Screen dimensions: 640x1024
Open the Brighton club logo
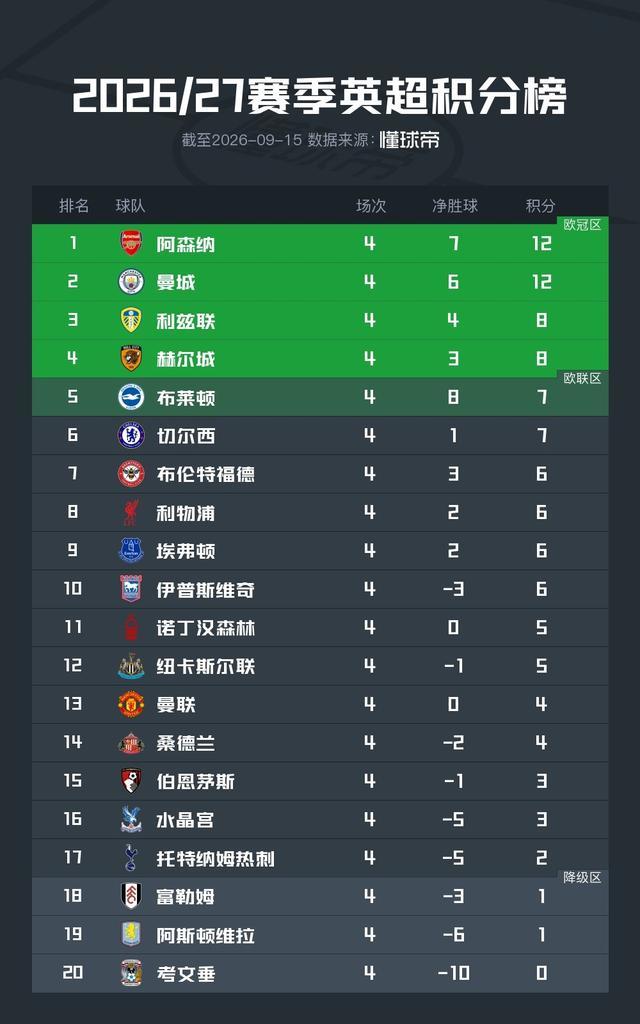tap(131, 397)
